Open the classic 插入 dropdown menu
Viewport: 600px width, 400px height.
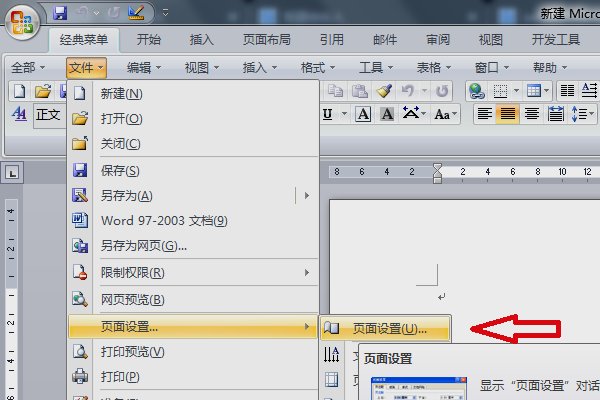pyautogui.click(x=260, y=68)
